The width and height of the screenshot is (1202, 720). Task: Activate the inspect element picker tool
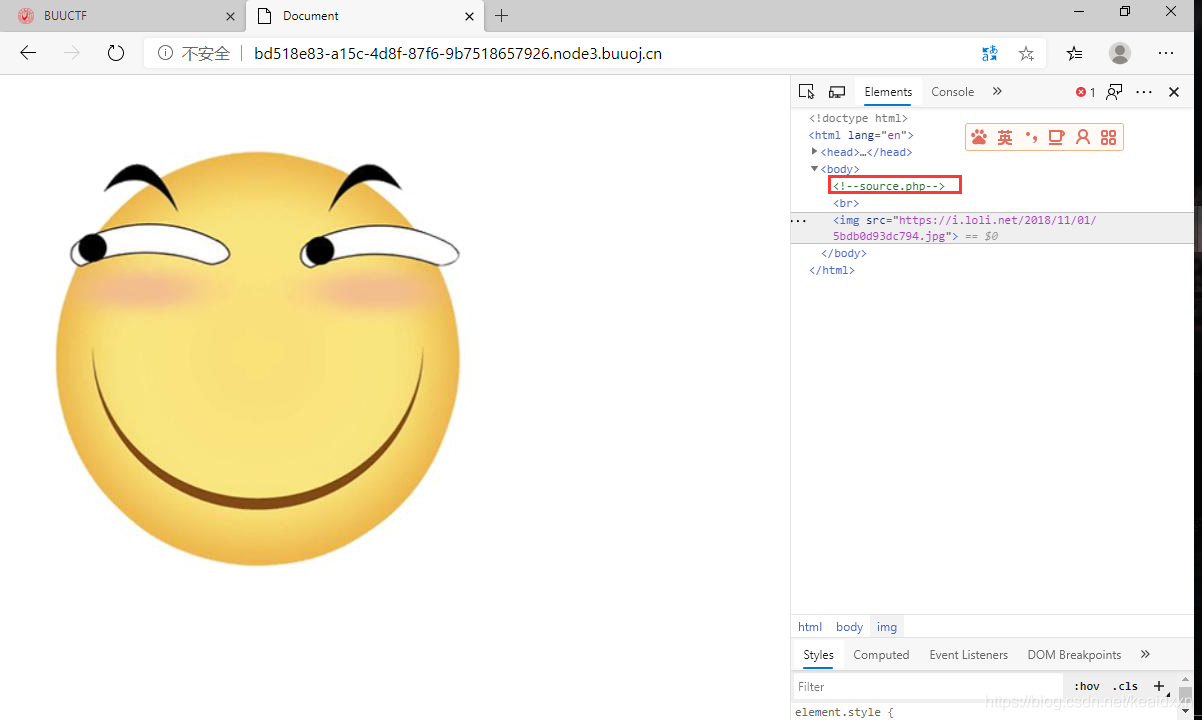point(806,92)
